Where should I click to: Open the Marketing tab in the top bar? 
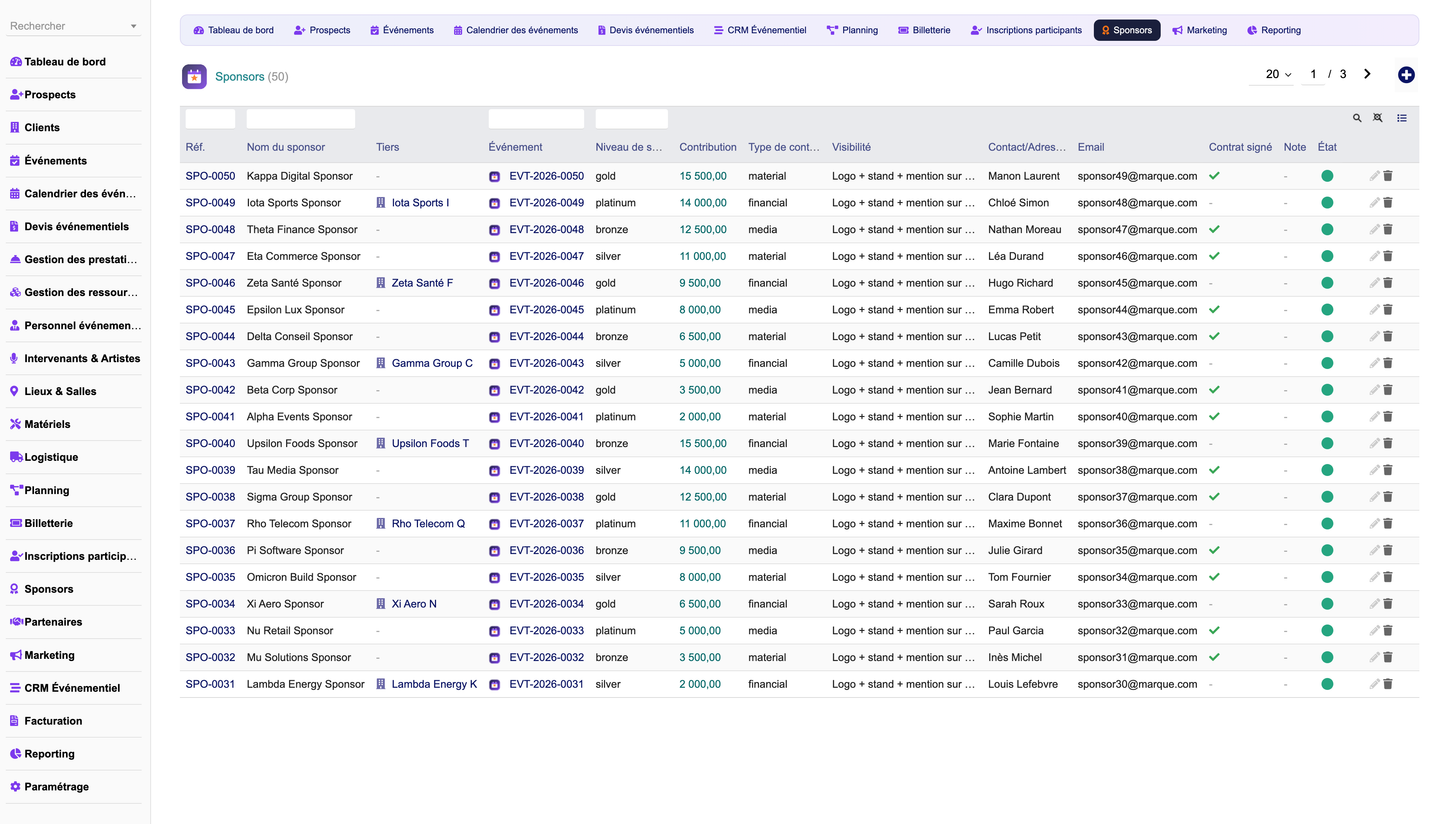1199,30
